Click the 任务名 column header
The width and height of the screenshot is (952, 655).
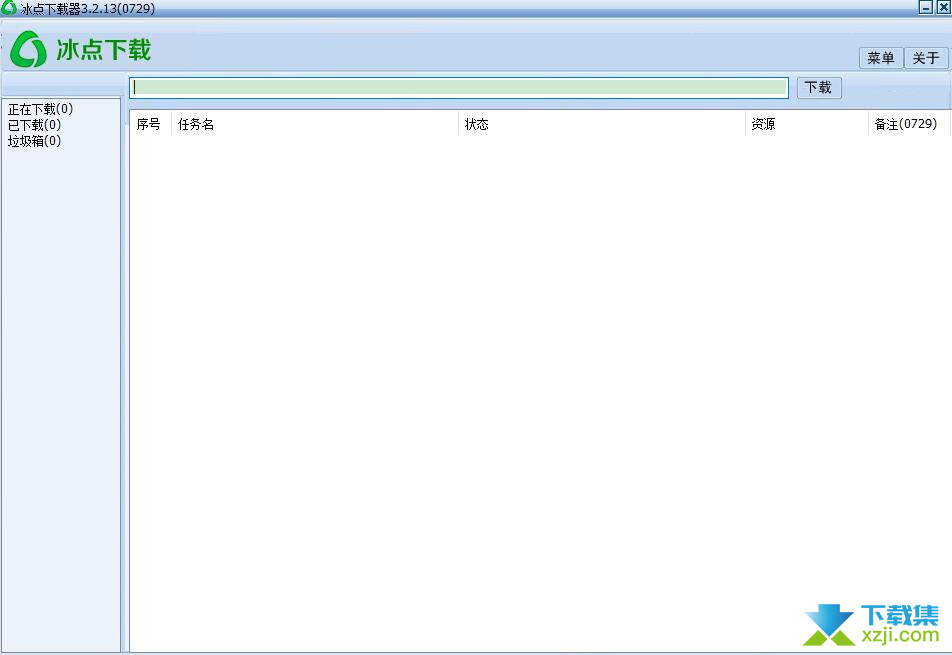(x=196, y=124)
